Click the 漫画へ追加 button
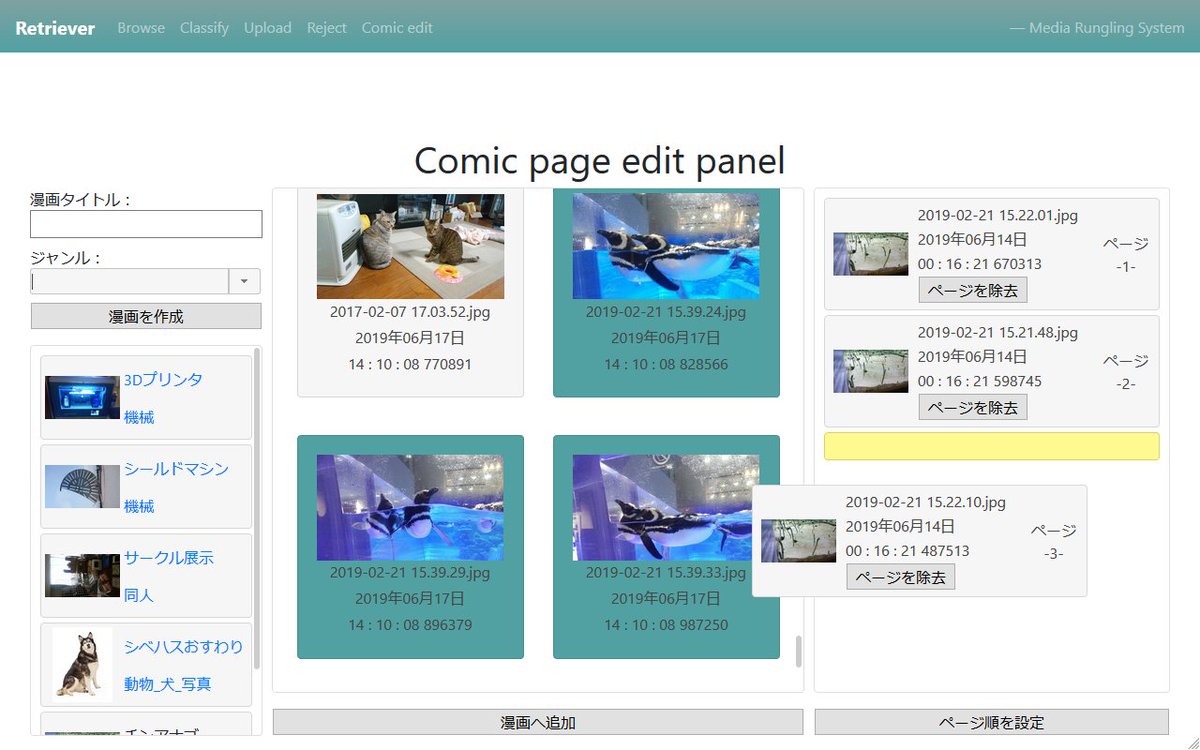 (538, 722)
